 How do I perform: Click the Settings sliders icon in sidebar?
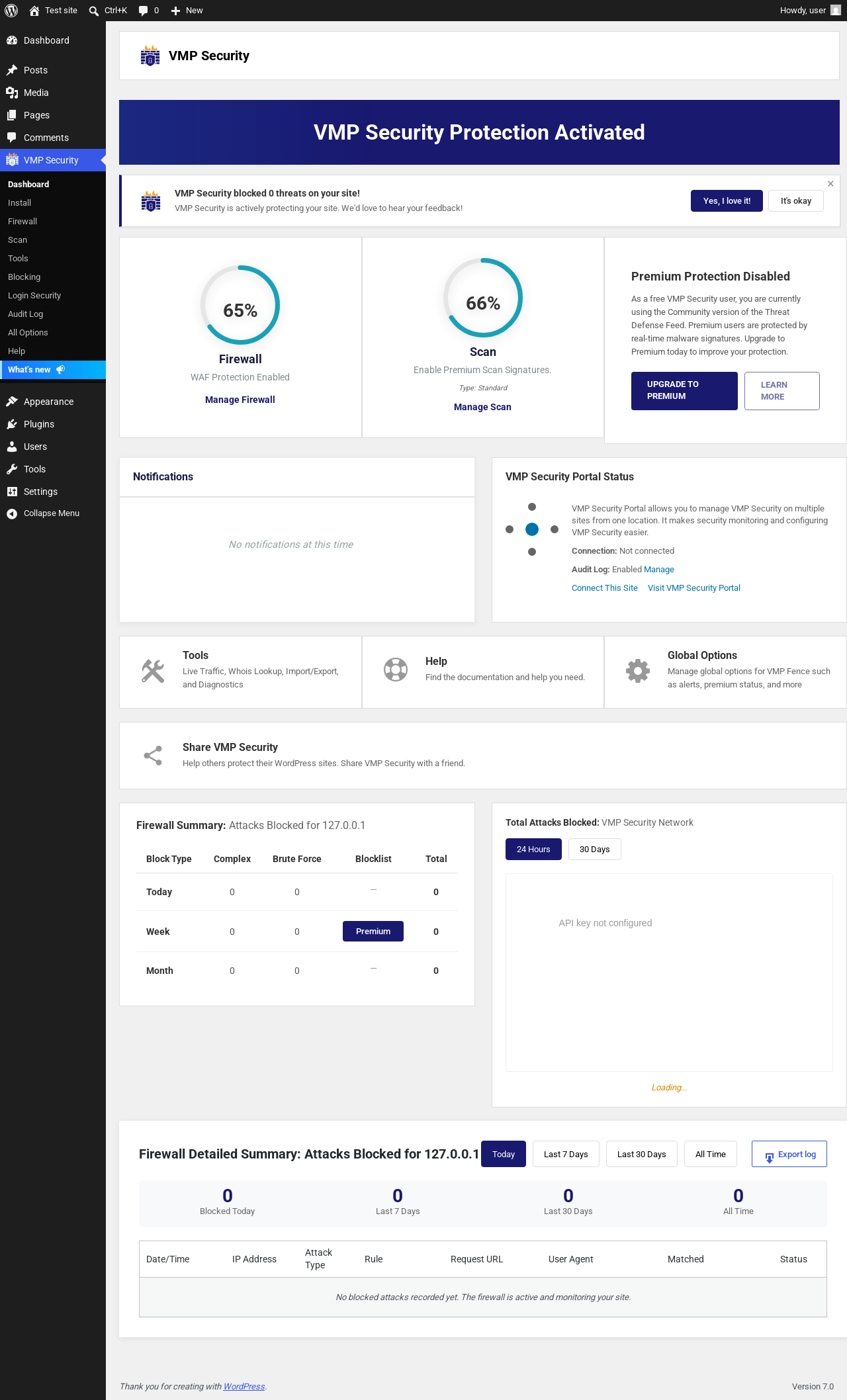12,492
